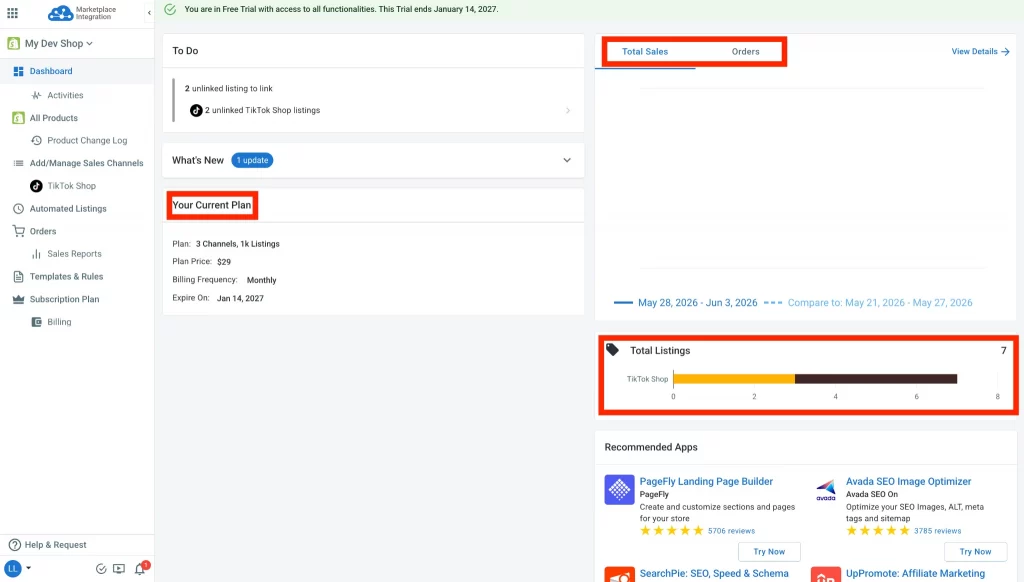Collapse the sidebar with the left chevron

[x=149, y=12]
